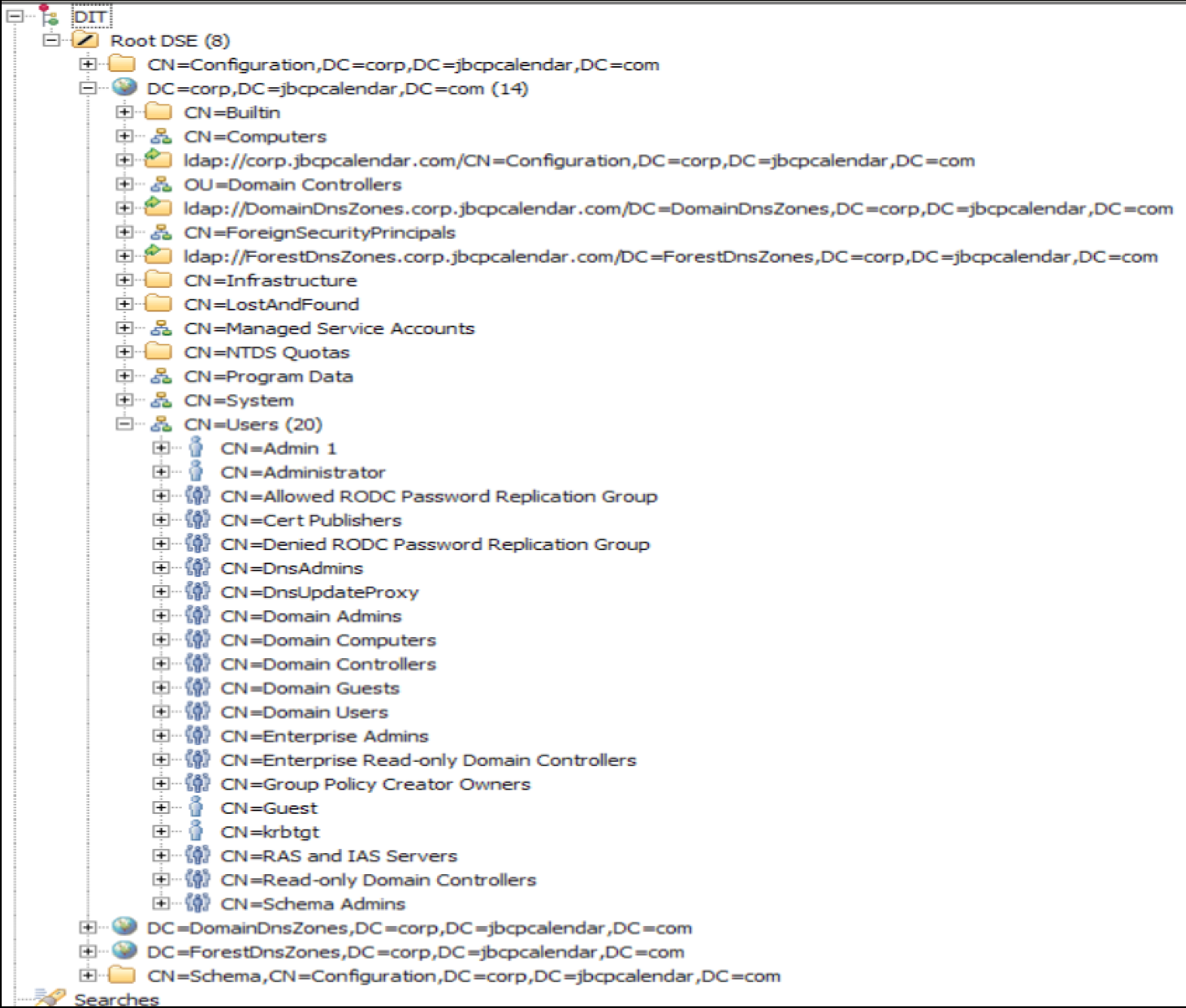Expand CN=Allowed RODC Password Replication Group
This screenshot has width=1186, height=1008.
click(161, 496)
